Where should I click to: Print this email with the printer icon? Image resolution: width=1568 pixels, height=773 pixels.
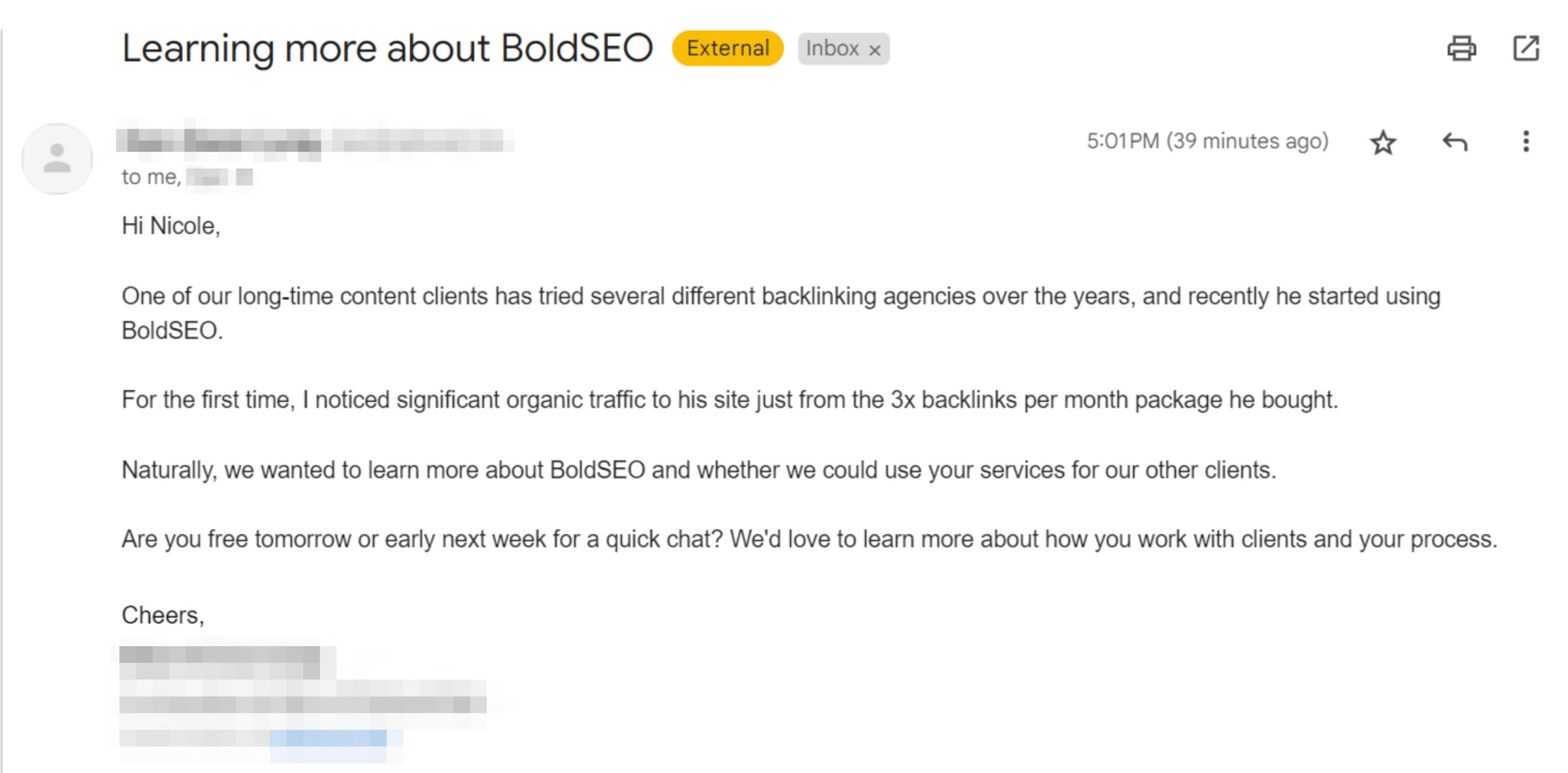1462,48
